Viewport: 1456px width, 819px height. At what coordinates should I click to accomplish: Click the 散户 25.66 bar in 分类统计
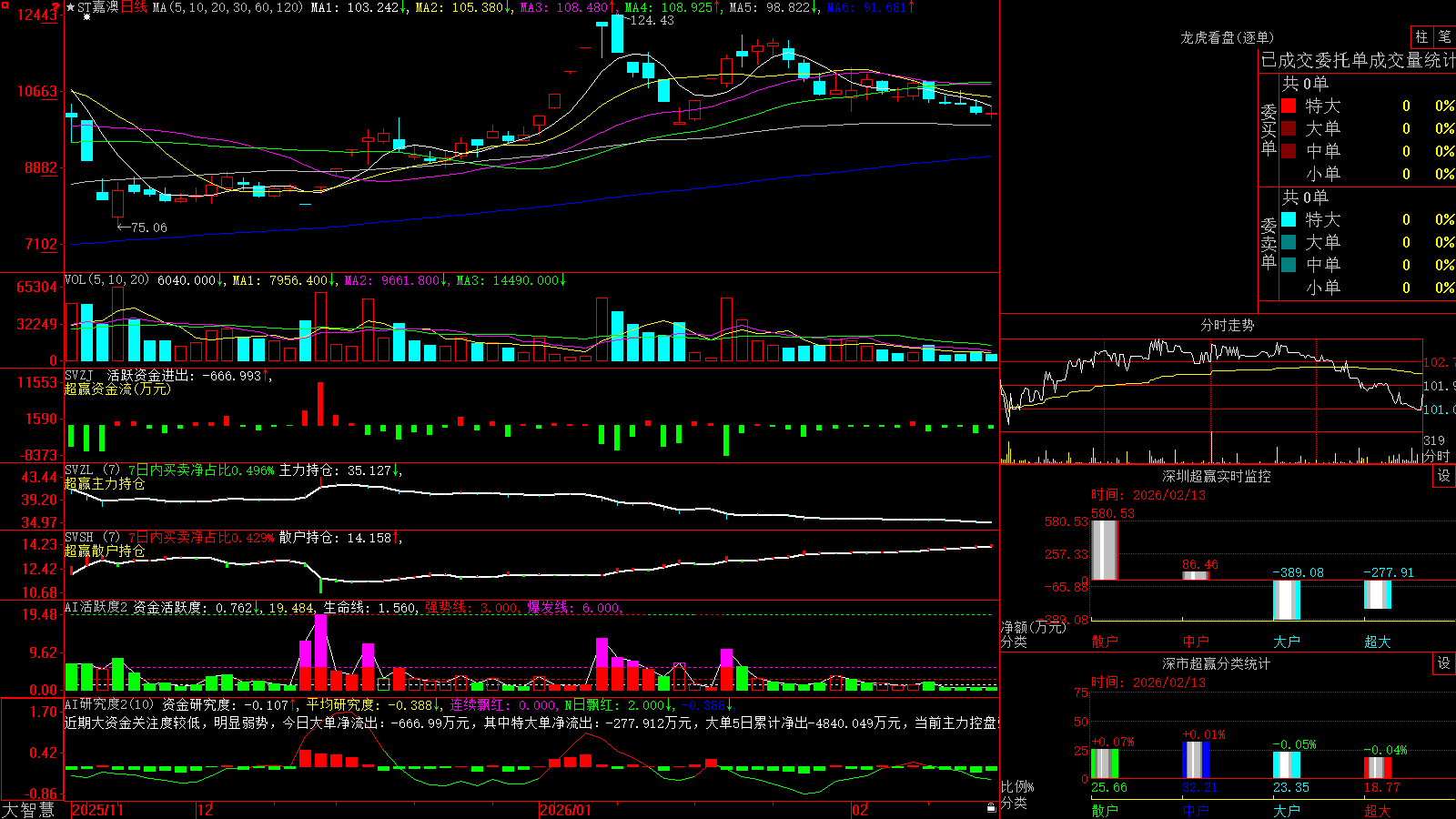tap(1105, 763)
